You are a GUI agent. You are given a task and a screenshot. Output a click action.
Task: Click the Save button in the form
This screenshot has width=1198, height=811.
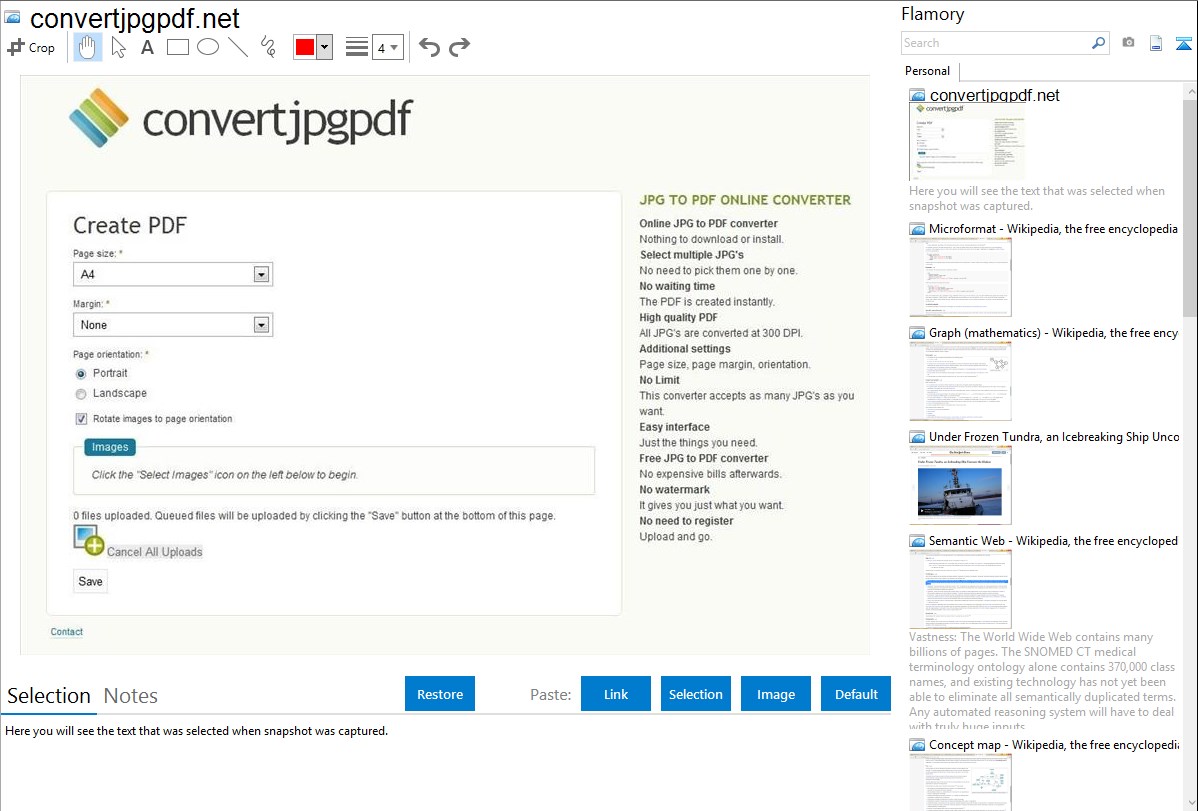point(90,582)
